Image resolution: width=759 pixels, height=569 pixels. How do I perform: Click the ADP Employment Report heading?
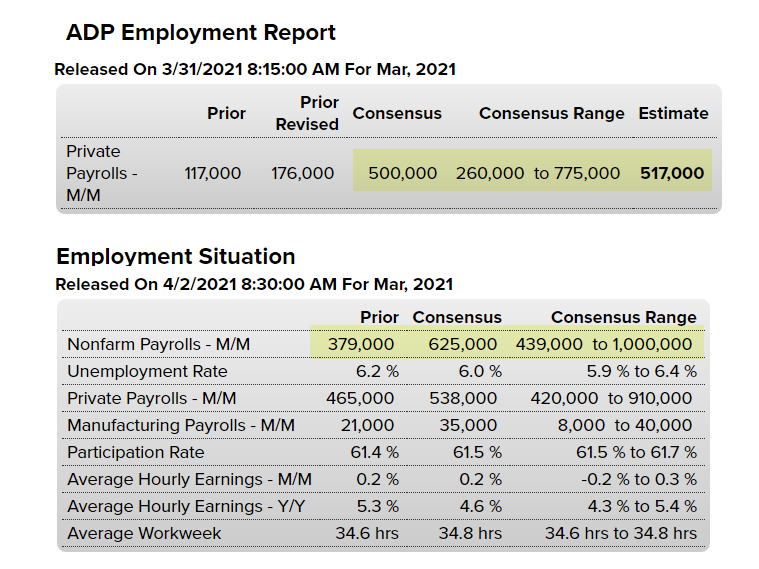pyautogui.click(x=200, y=32)
